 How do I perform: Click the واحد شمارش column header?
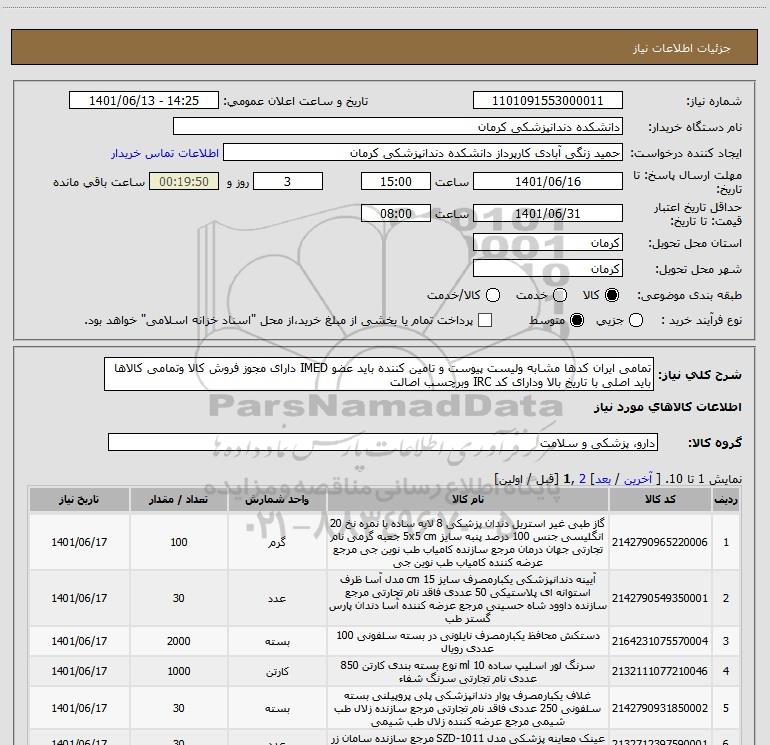[x=277, y=499]
